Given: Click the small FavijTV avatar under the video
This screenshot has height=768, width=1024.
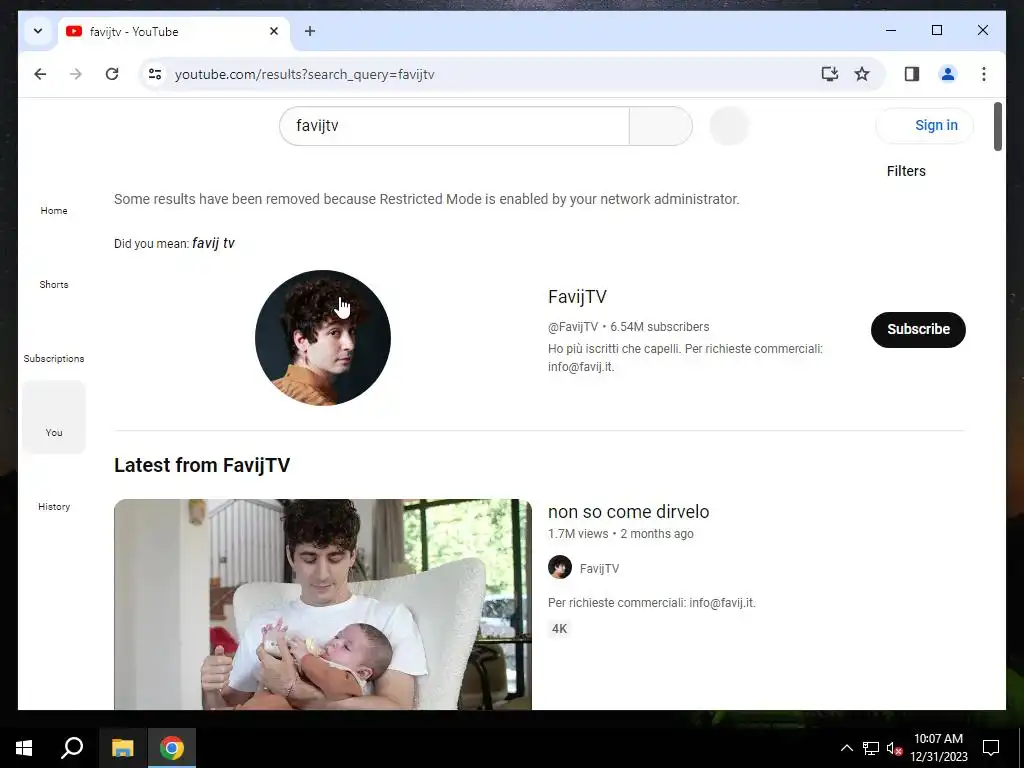Looking at the screenshot, I should click(560, 568).
